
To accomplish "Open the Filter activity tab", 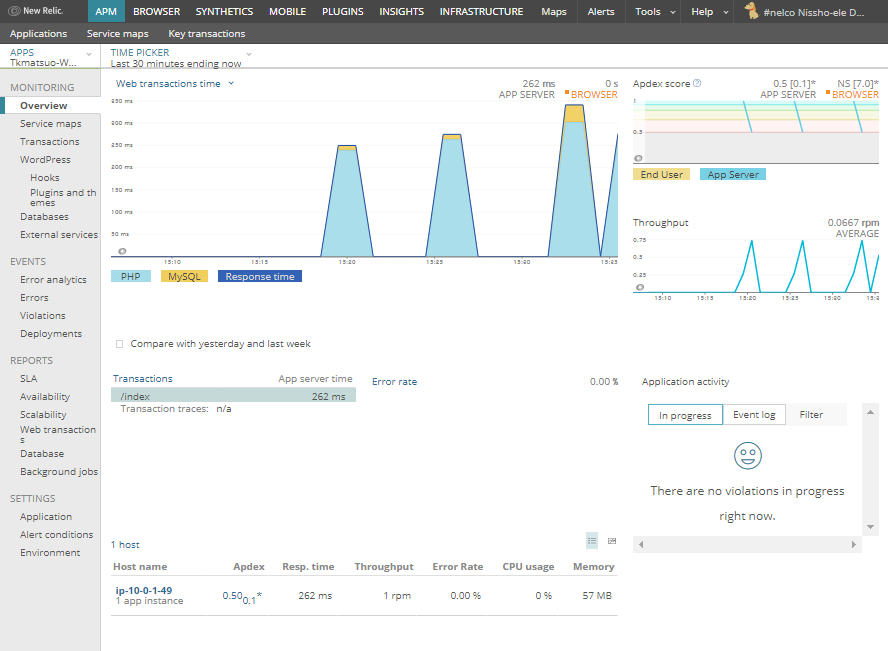I will [x=811, y=415].
